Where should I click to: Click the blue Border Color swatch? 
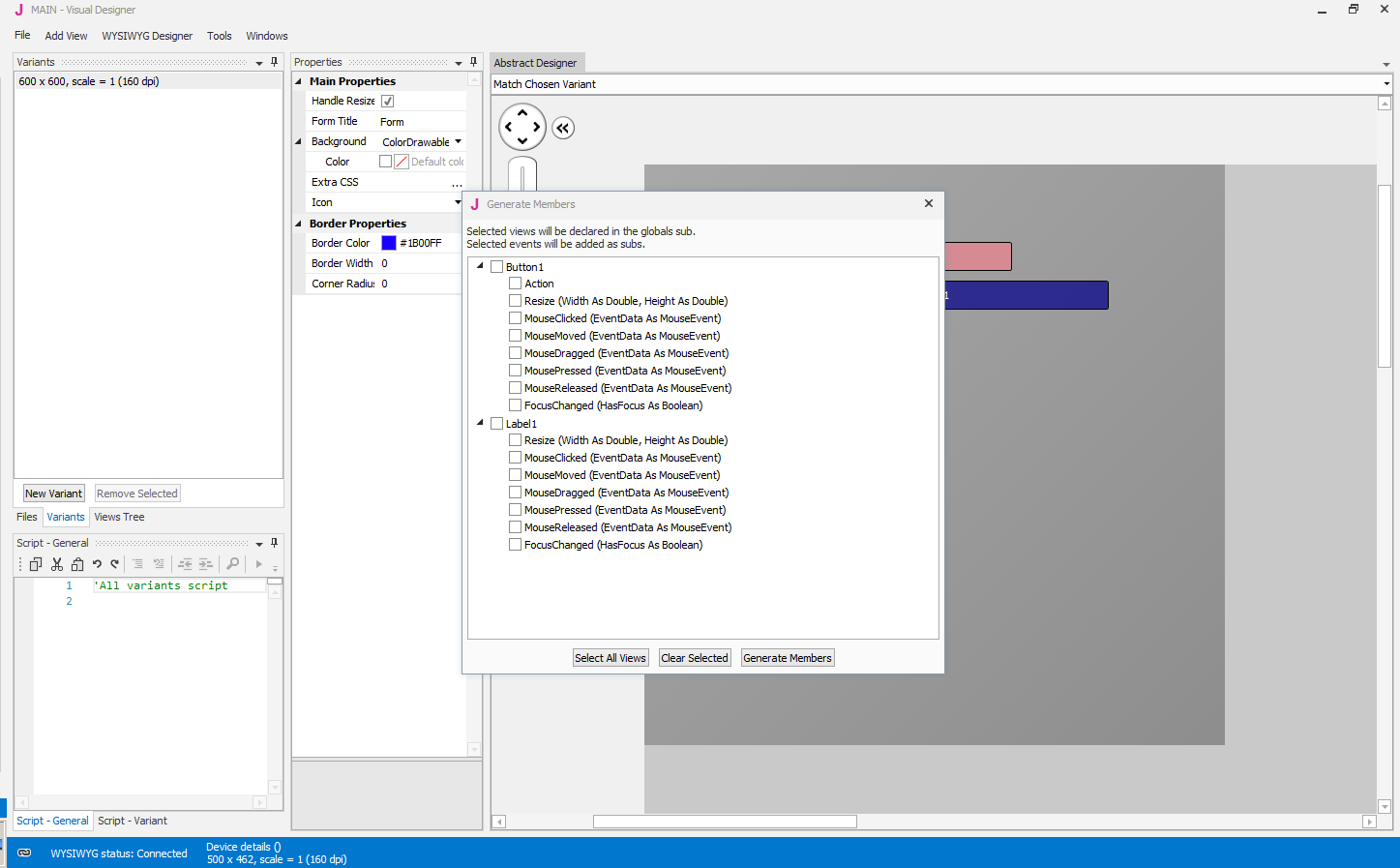tap(389, 243)
